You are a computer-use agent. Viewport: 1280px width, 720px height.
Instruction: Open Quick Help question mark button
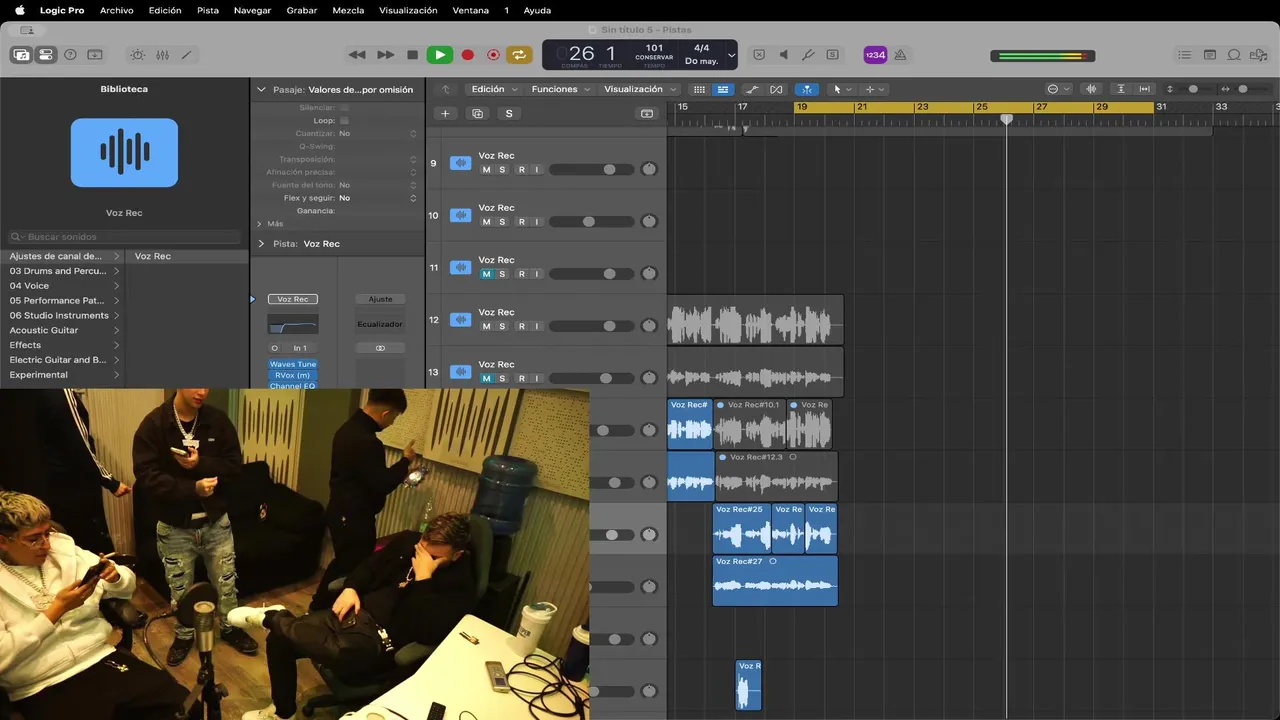coord(70,55)
